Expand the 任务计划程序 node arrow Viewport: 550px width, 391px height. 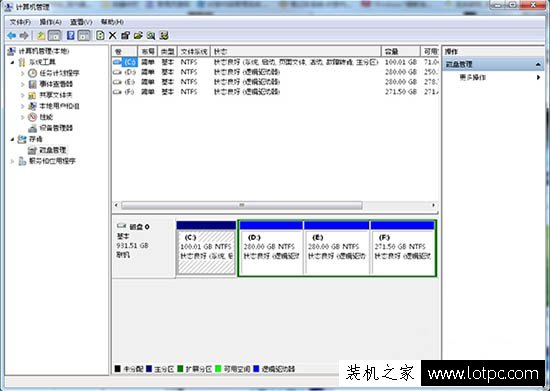(x=23, y=73)
